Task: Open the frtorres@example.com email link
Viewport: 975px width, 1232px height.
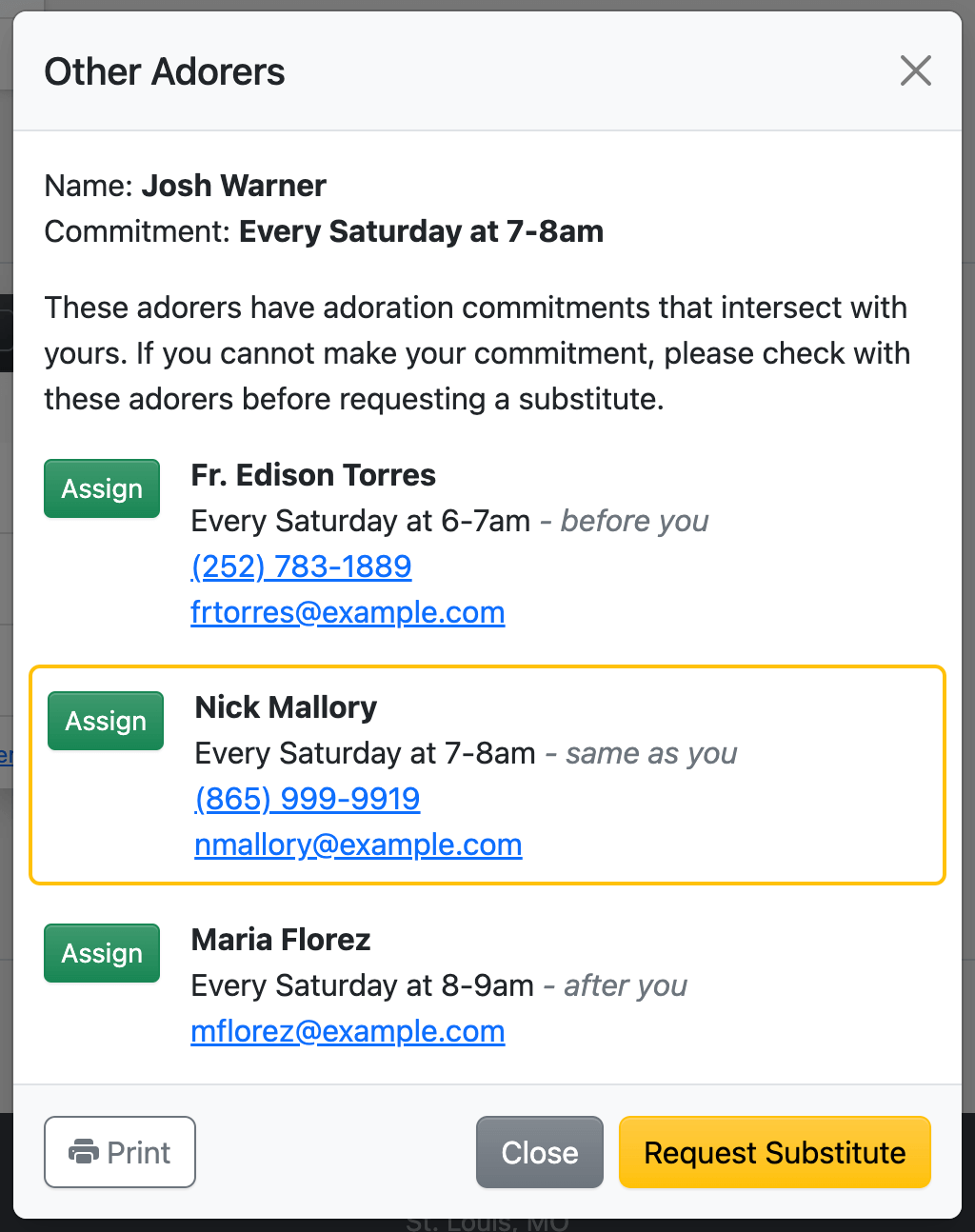Action: [x=348, y=612]
